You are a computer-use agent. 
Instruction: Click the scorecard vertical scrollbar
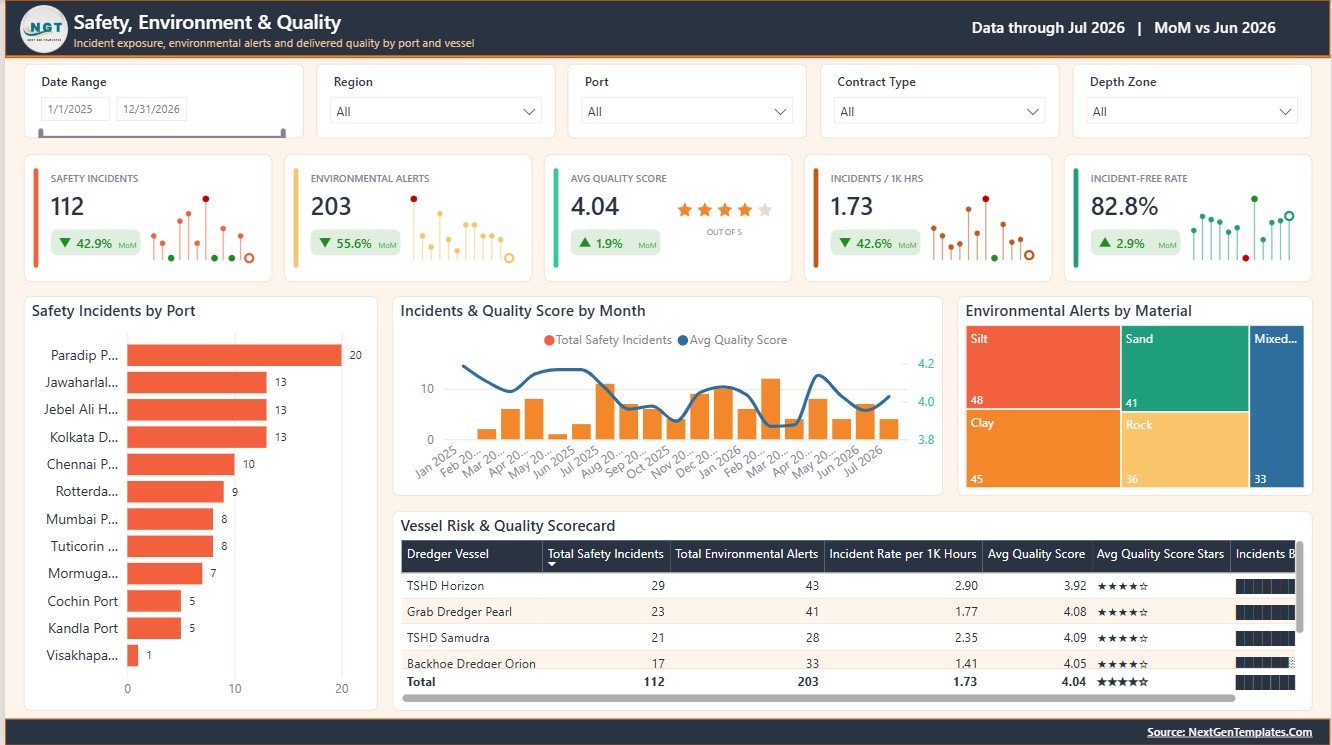point(1300,587)
